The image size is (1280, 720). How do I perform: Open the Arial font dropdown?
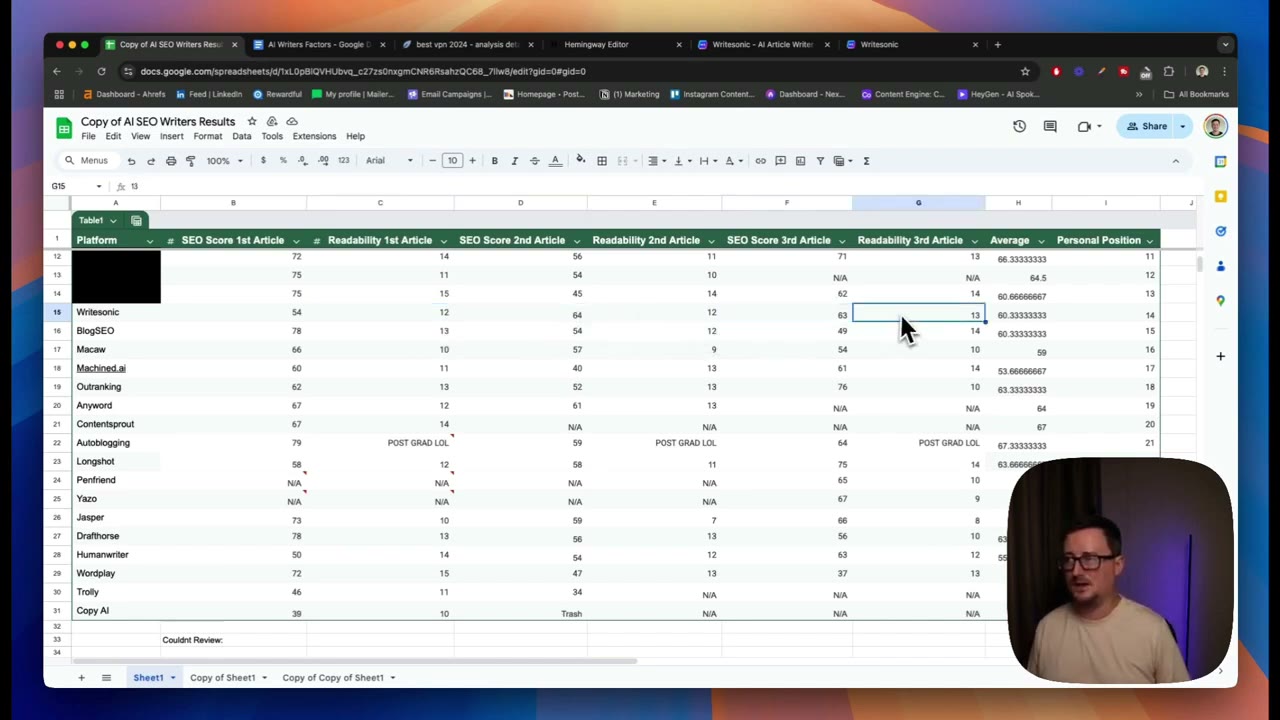389,161
